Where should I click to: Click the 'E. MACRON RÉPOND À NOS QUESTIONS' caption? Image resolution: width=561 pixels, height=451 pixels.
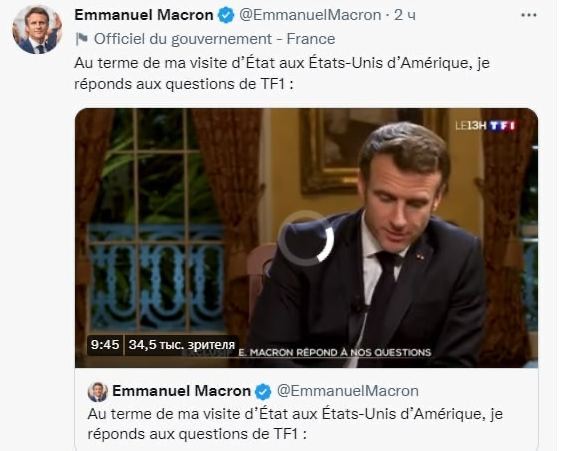point(335,353)
